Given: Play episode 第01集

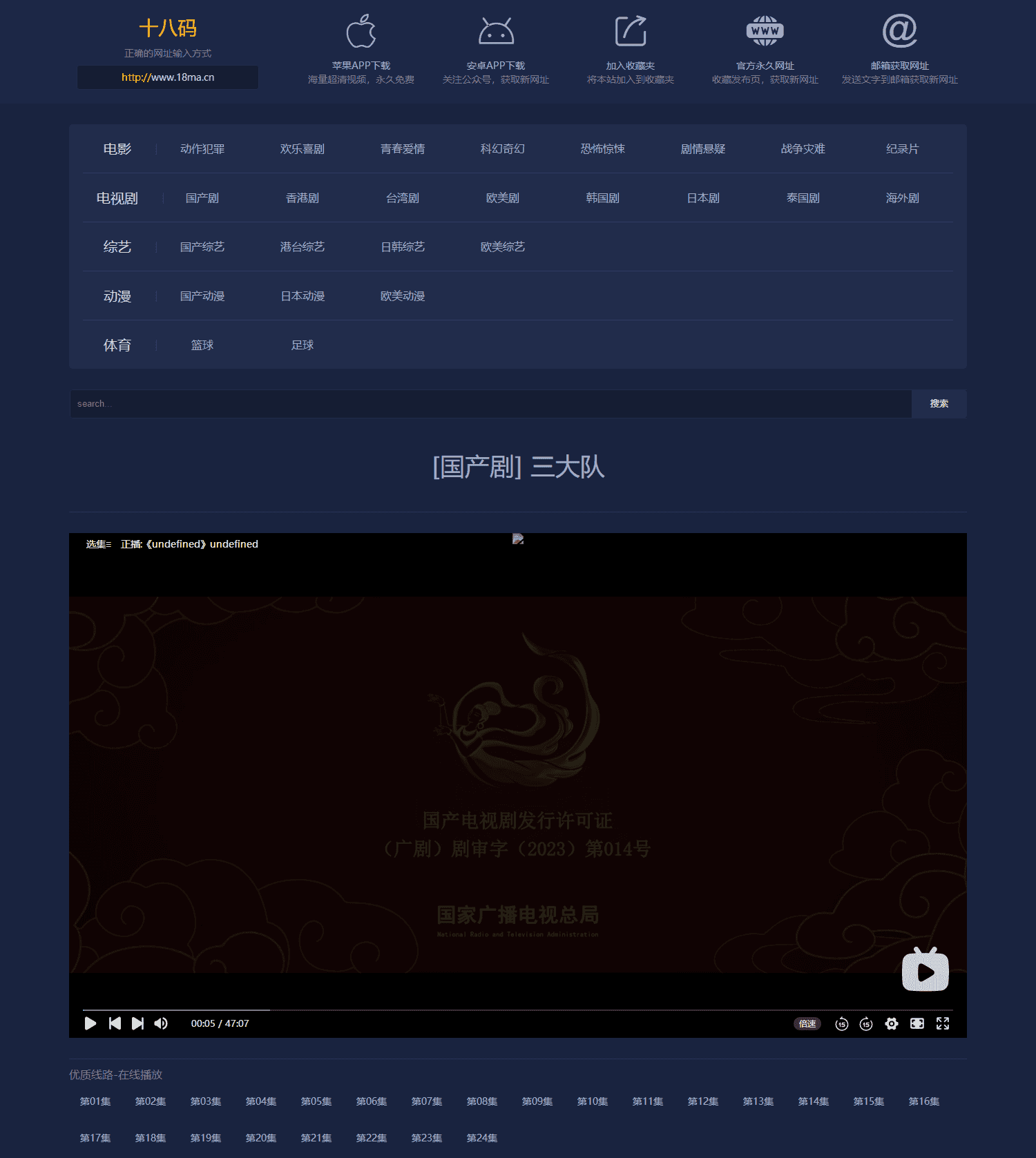Looking at the screenshot, I should pyautogui.click(x=95, y=1101).
